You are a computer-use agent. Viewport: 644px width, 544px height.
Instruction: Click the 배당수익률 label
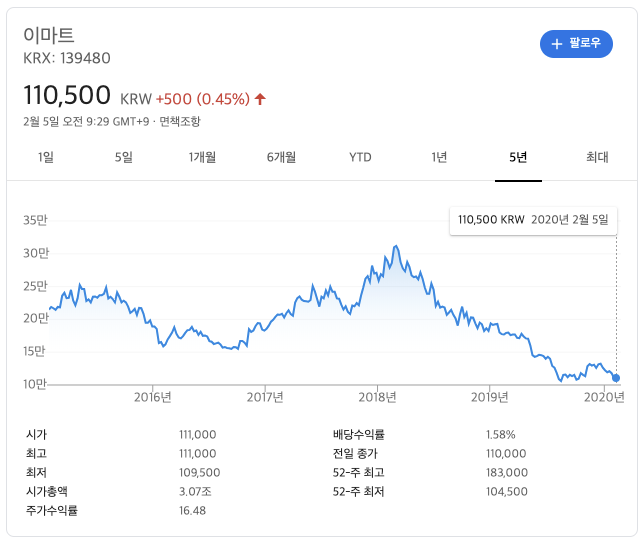point(359,434)
